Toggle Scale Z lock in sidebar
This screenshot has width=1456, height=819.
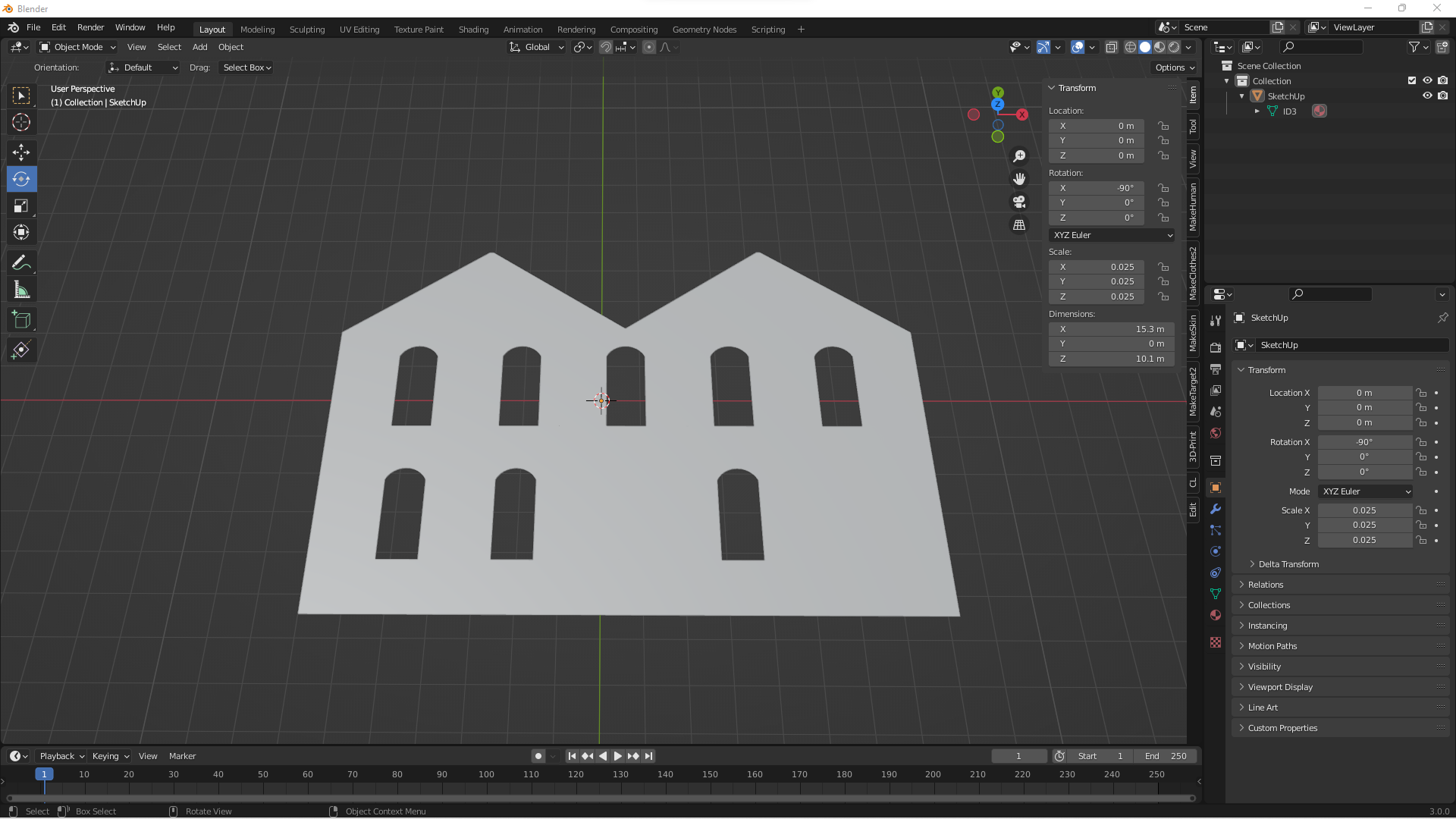(x=1163, y=297)
